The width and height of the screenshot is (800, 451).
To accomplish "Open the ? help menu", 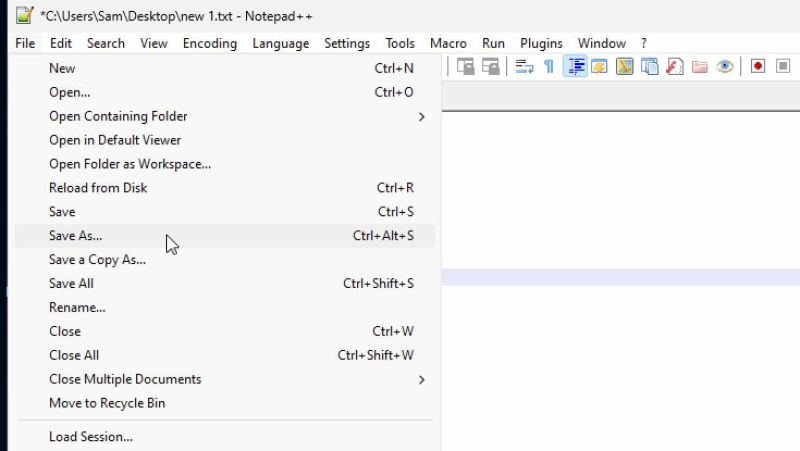I will point(644,43).
